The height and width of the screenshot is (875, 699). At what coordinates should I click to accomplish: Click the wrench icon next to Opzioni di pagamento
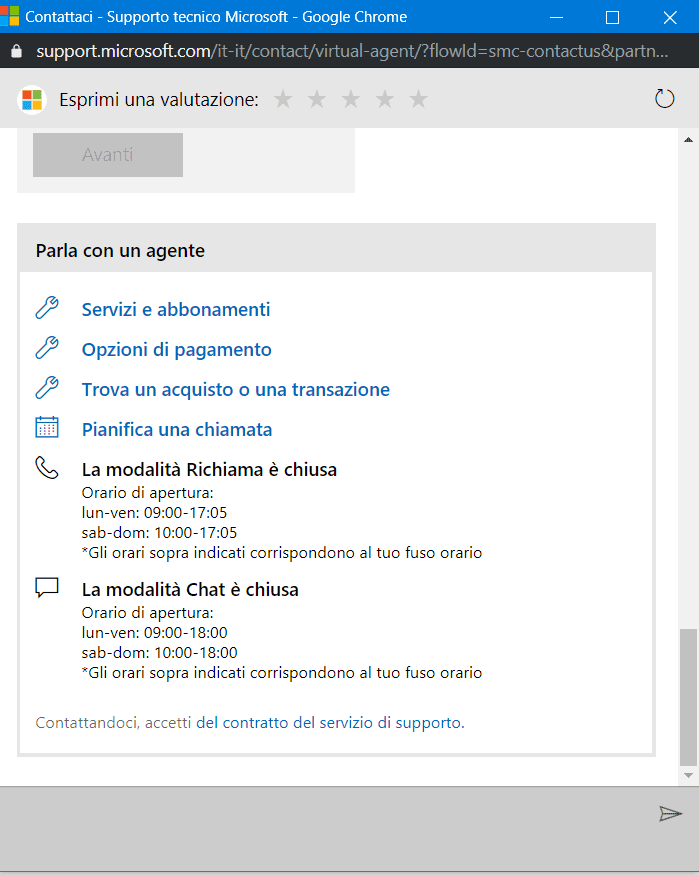[x=47, y=348]
